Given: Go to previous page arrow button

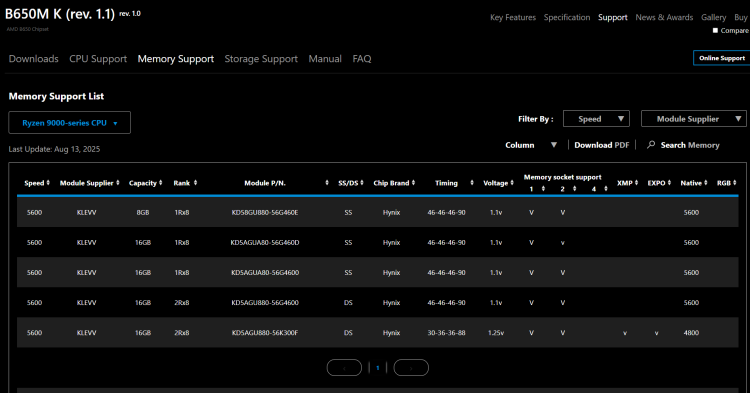Looking at the screenshot, I should (344, 368).
